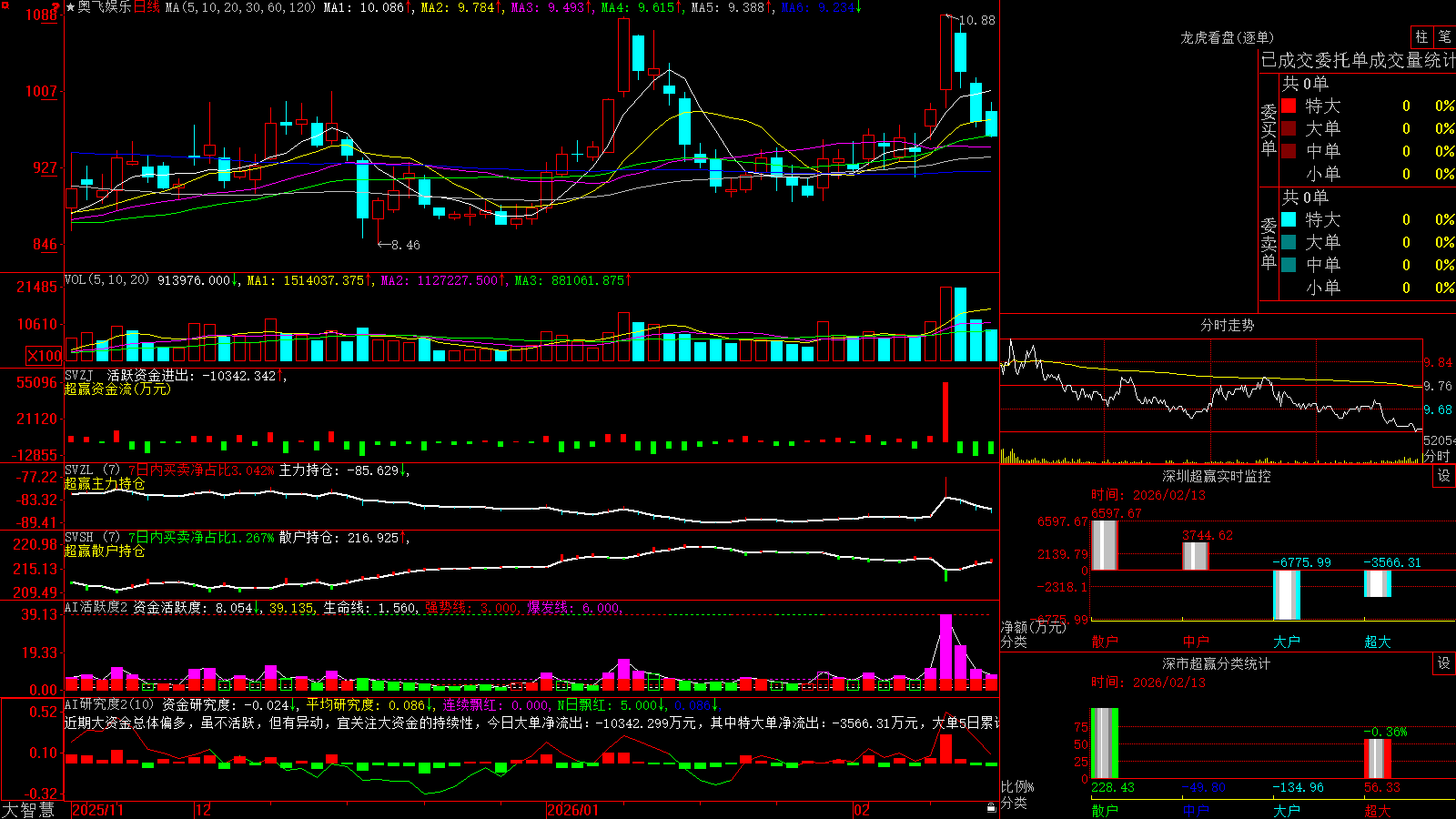This screenshot has width=1456, height=819.
Task: Click the 3744.62 中户 bar in 实时监控
Action: point(1195,556)
